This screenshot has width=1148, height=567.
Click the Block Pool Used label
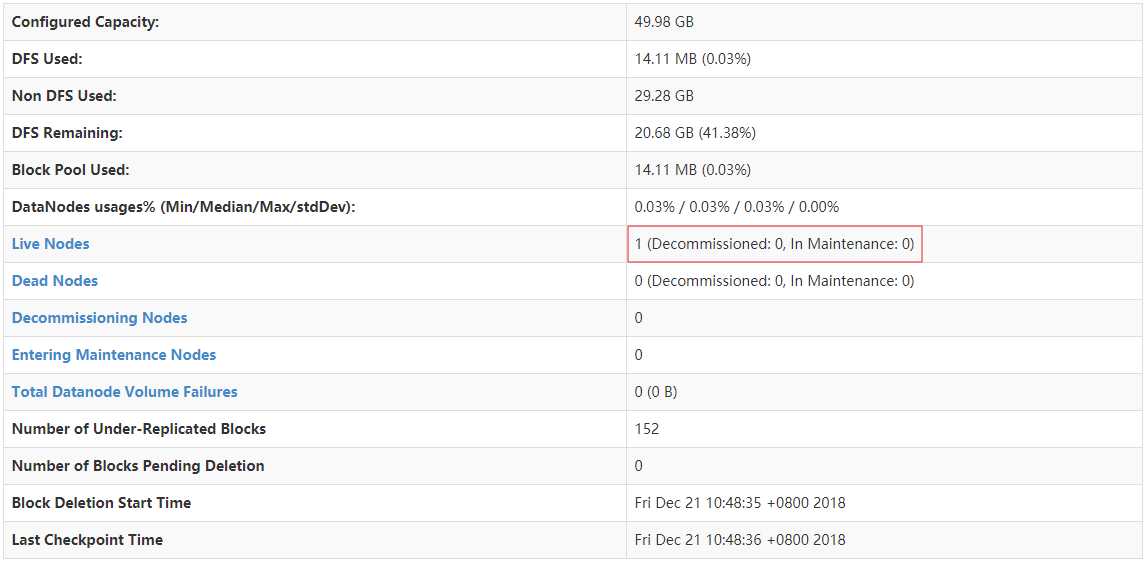coord(70,170)
